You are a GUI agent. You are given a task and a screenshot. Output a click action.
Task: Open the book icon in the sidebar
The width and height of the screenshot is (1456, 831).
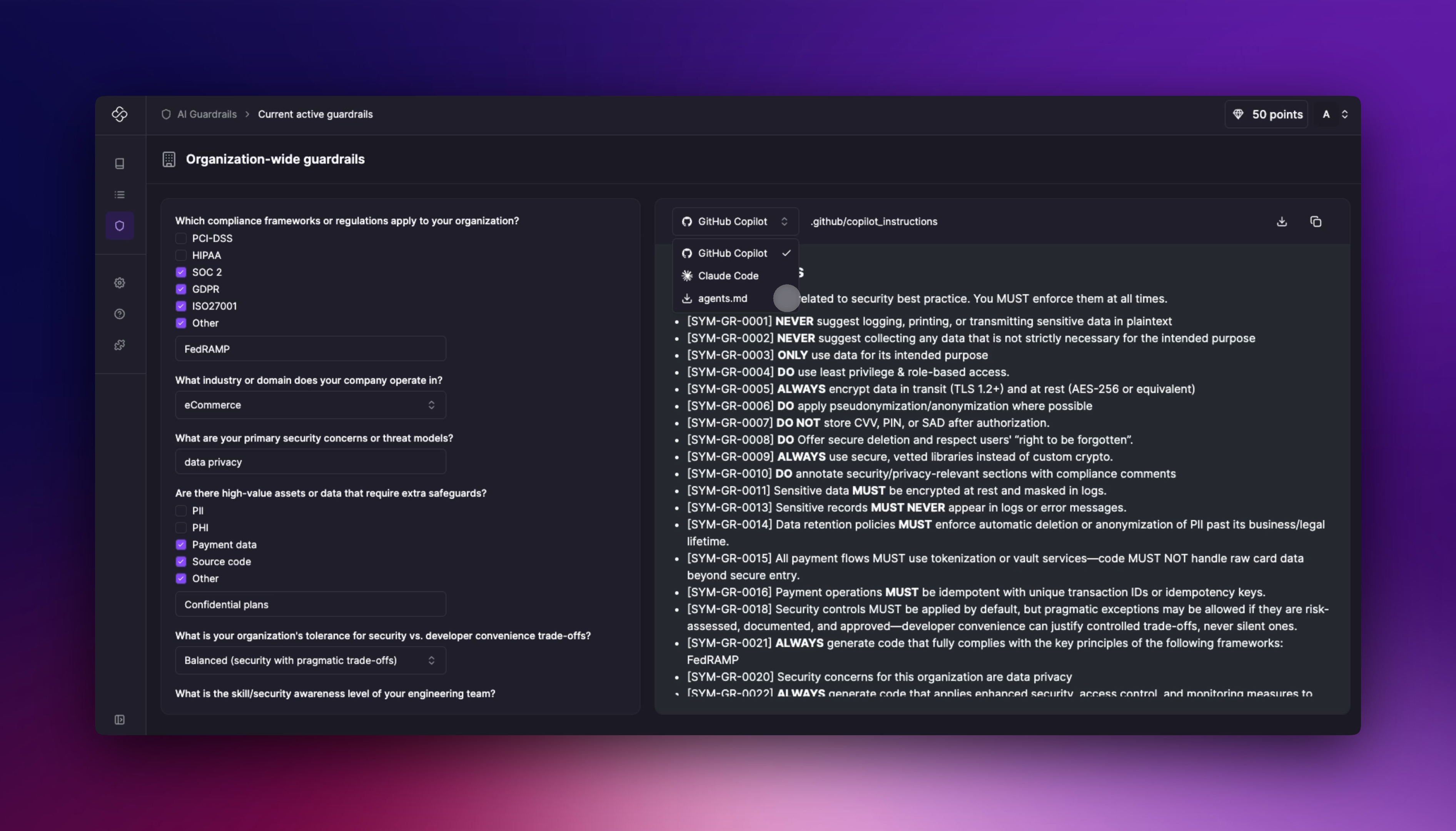click(119, 164)
